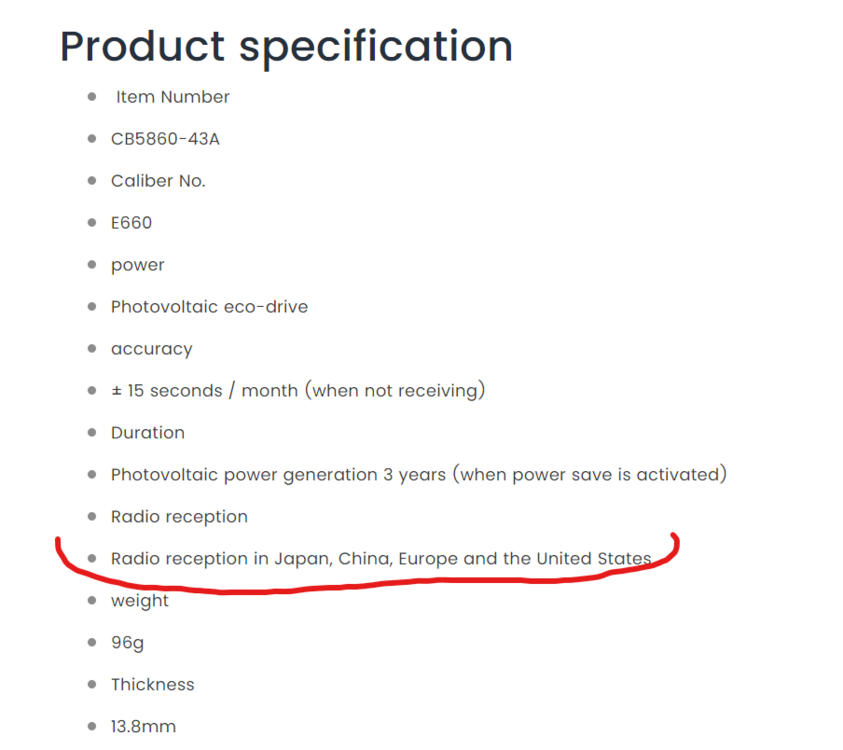843x750 pixels.
Task: Click the circled "Radio reception in Japan, China" line
Action: 381,559
